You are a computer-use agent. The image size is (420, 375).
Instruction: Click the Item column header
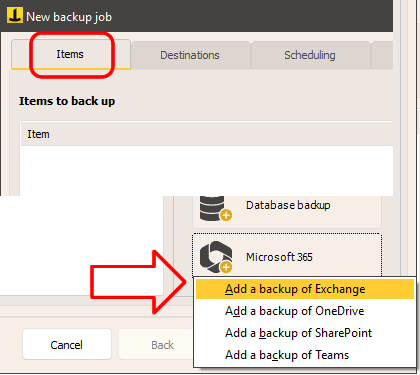tap(207, 134)
